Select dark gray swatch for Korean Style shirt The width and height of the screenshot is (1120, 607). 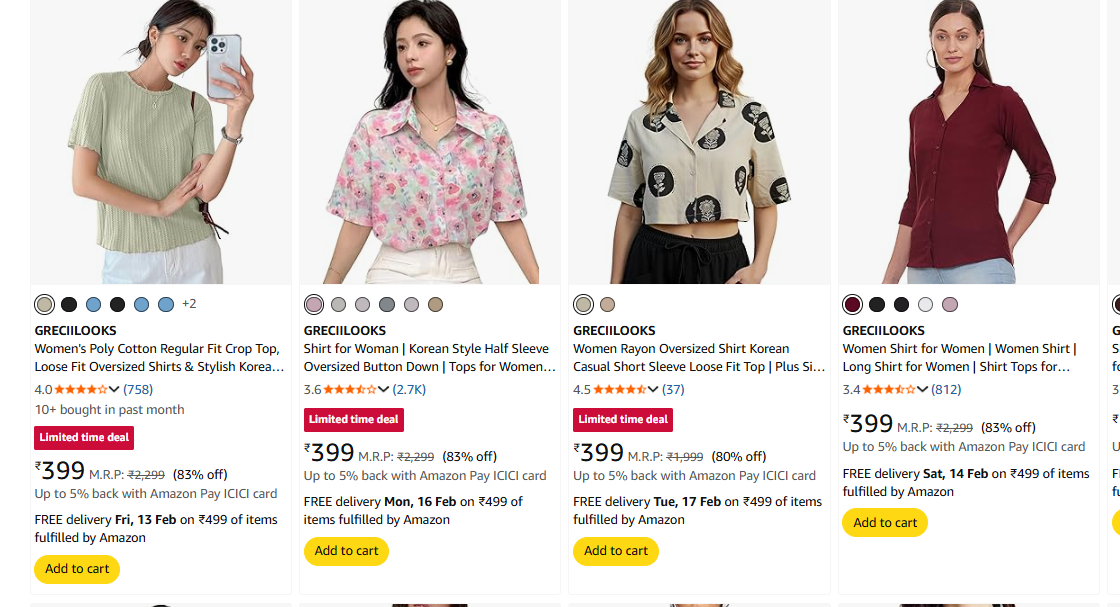tap(387, 304)
